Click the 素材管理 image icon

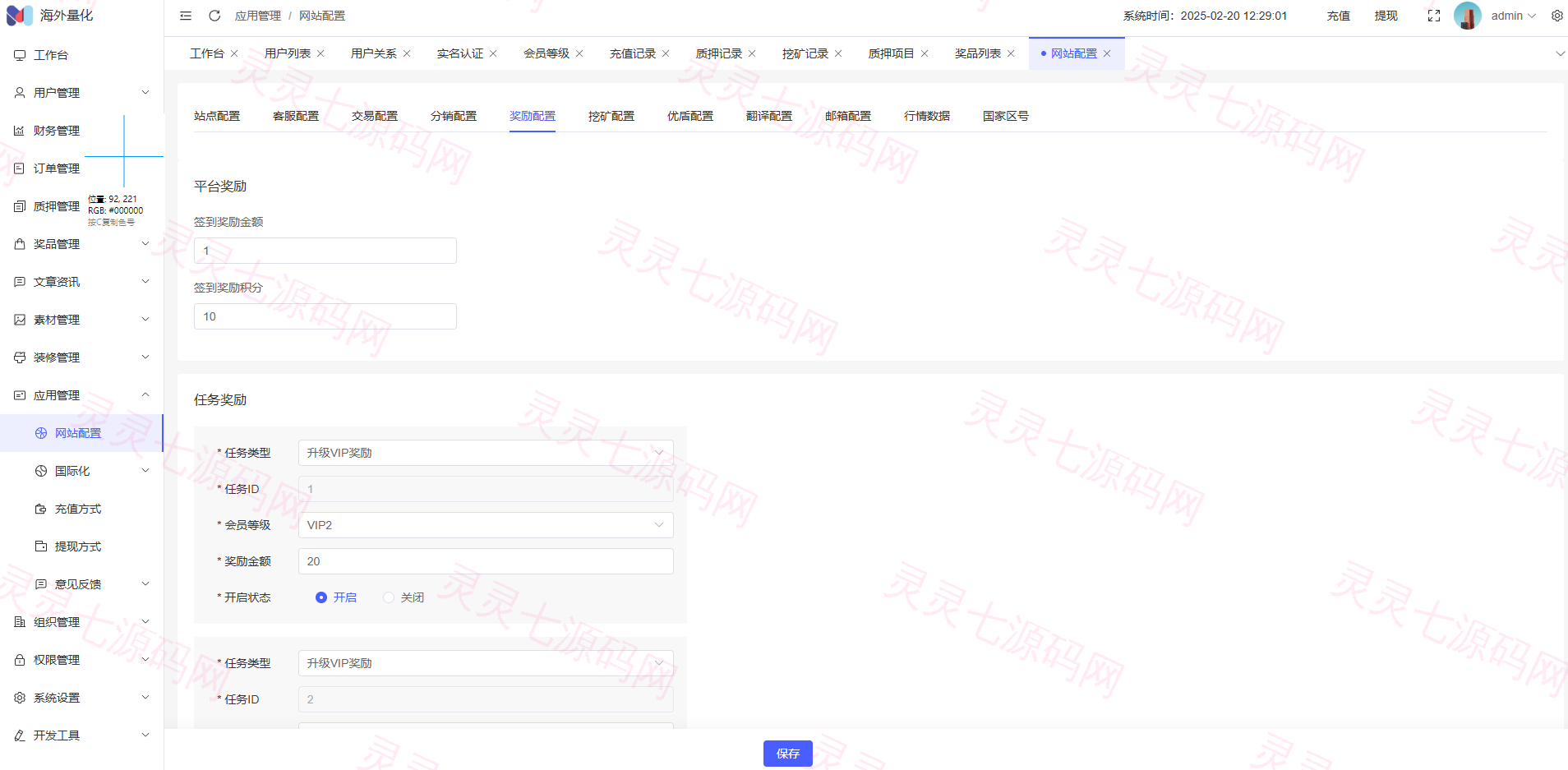click(x=20, y=320)
